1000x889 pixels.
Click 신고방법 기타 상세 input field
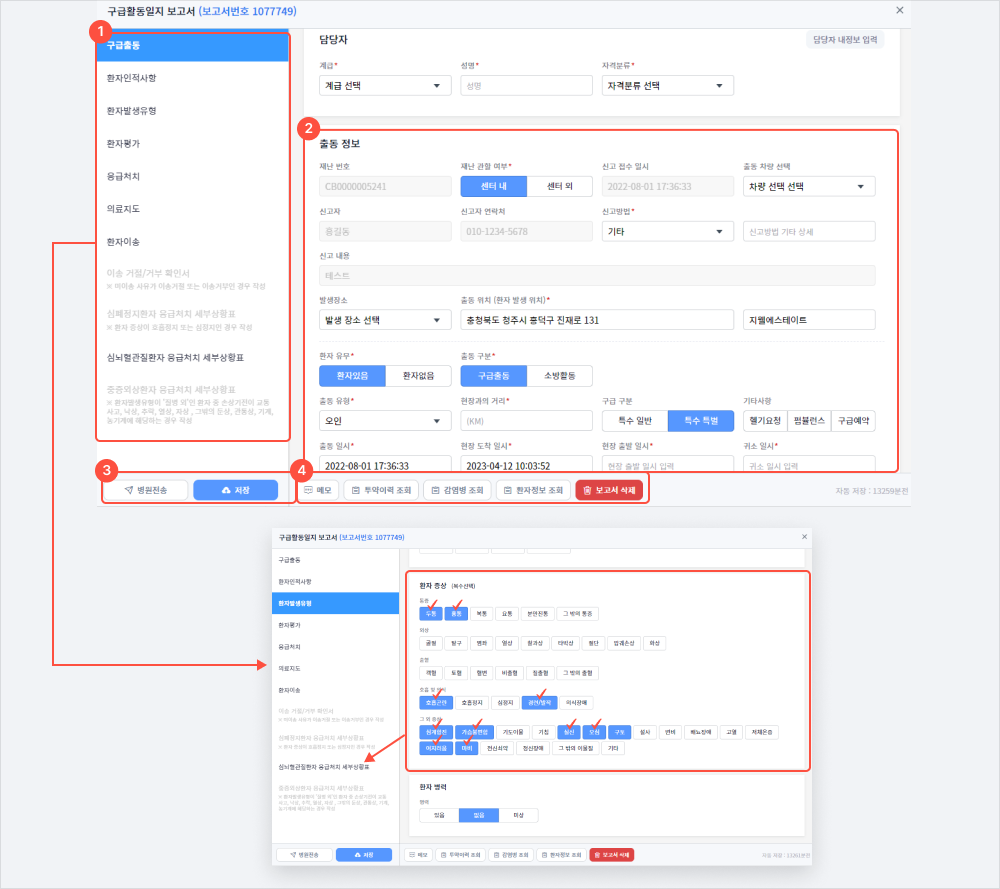809,231
